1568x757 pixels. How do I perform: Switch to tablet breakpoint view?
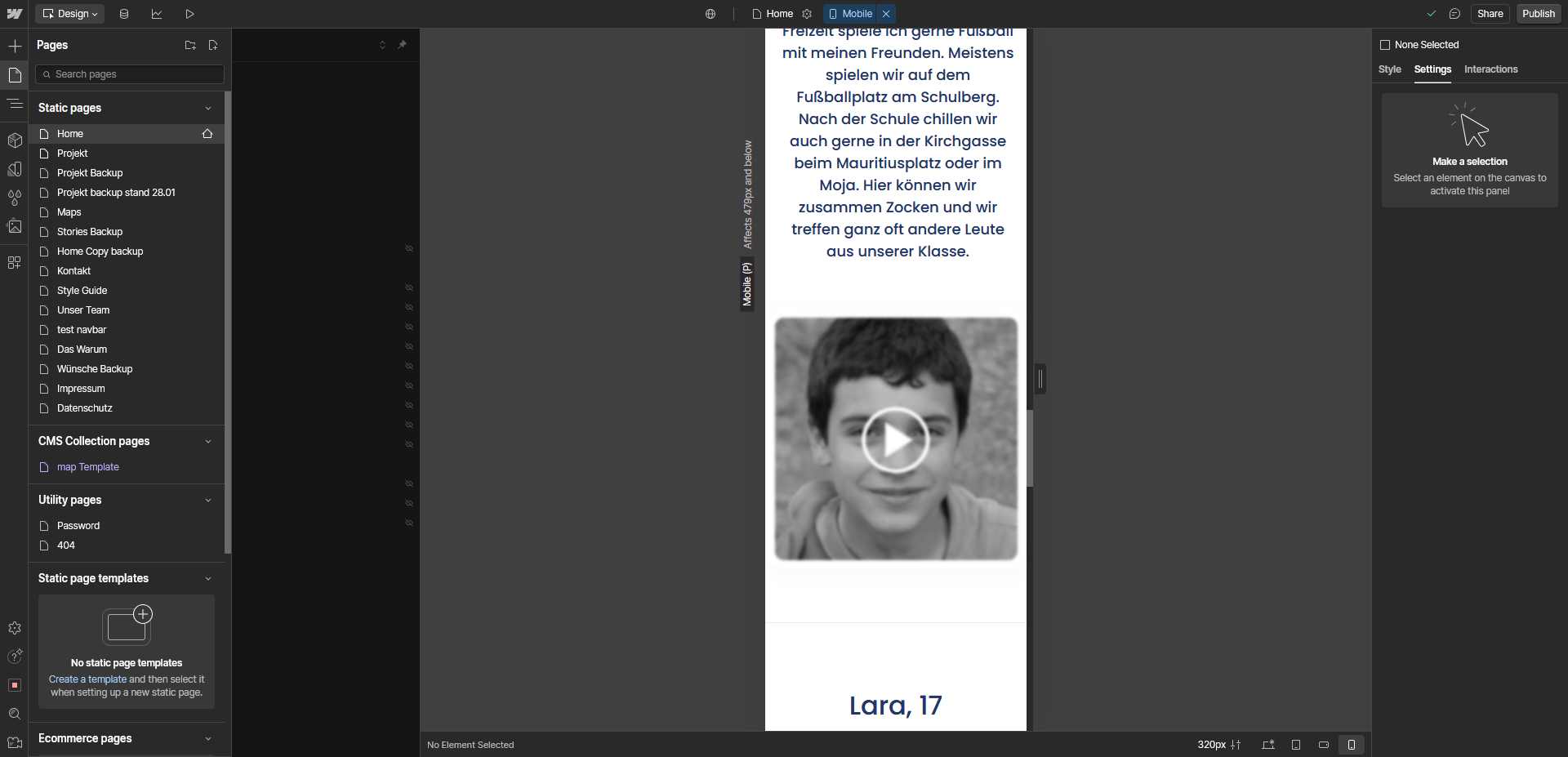1296,745
